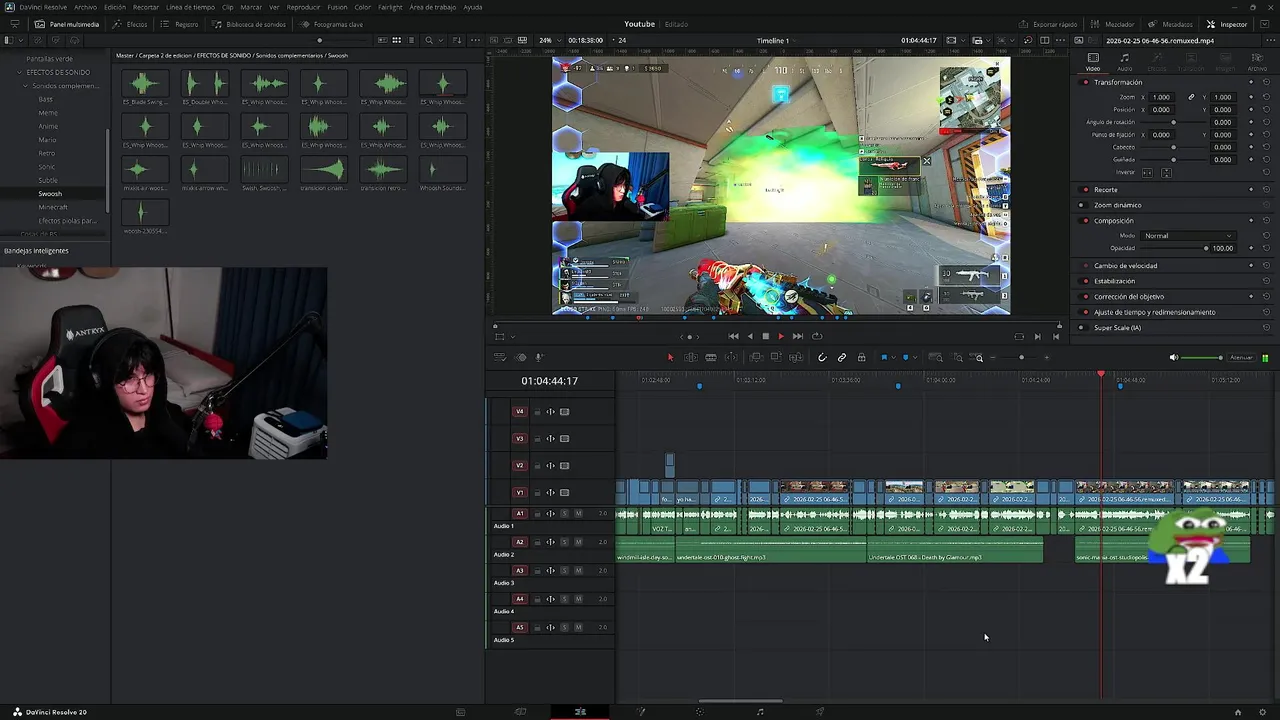The height and width of the screenshot is (720, 1280).
Task: Reset the Transformación section
Action: (1266, 82)
